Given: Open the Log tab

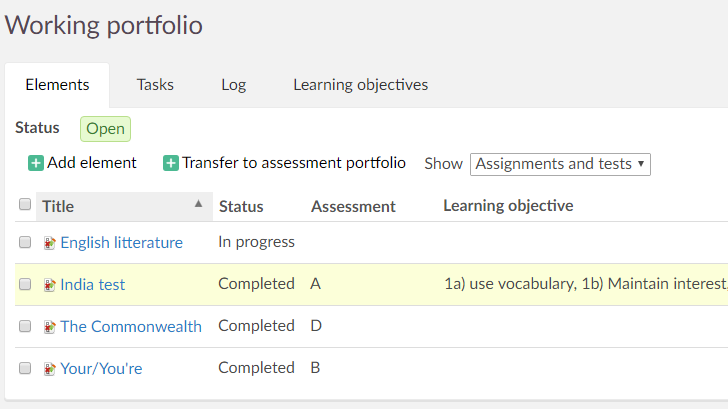Looking at the screenshot, I should 233,85.
